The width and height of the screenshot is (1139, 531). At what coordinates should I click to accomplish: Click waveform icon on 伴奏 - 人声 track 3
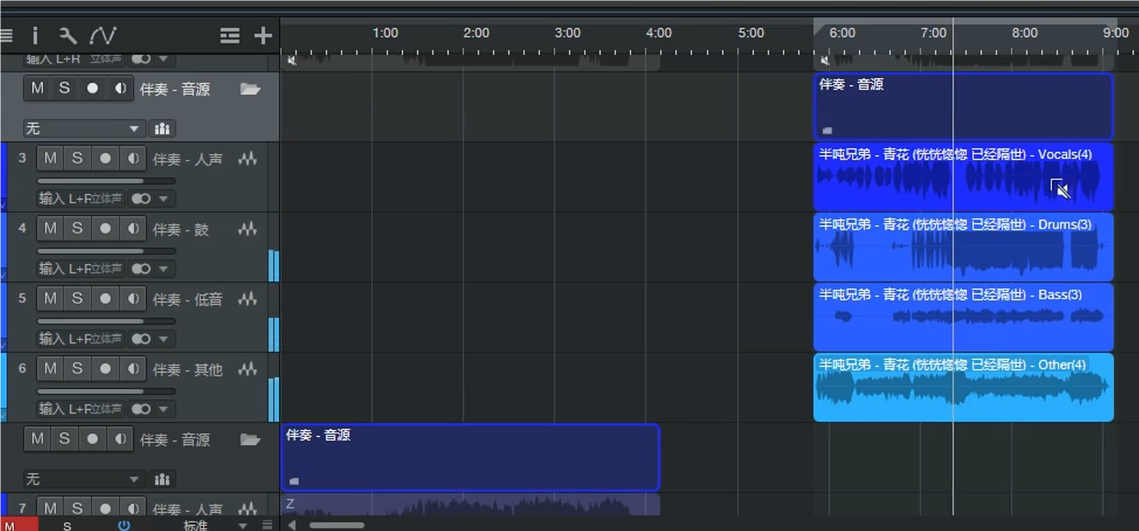click(x=247, y=159)
